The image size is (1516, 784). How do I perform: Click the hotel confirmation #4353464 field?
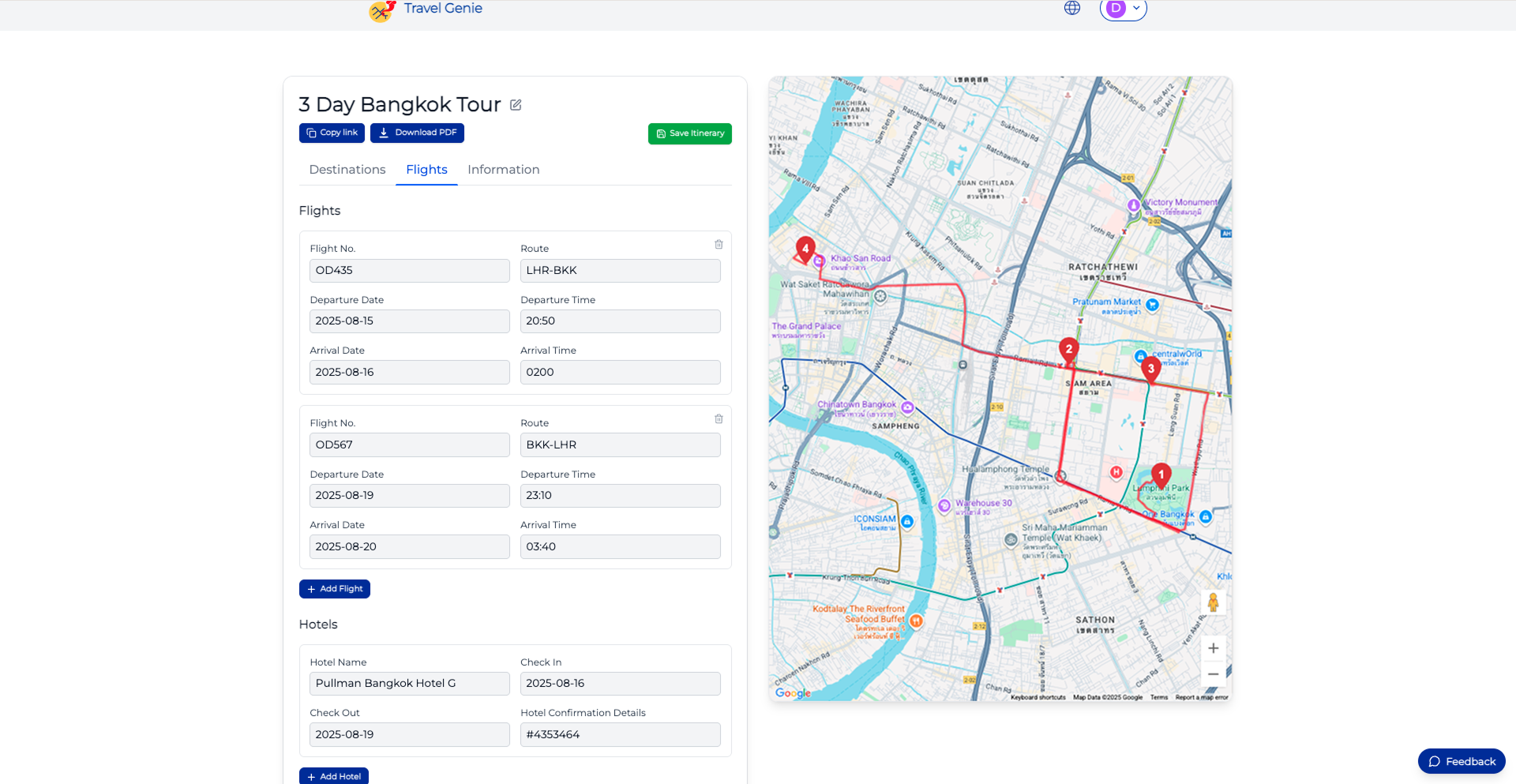click(621, 735)
